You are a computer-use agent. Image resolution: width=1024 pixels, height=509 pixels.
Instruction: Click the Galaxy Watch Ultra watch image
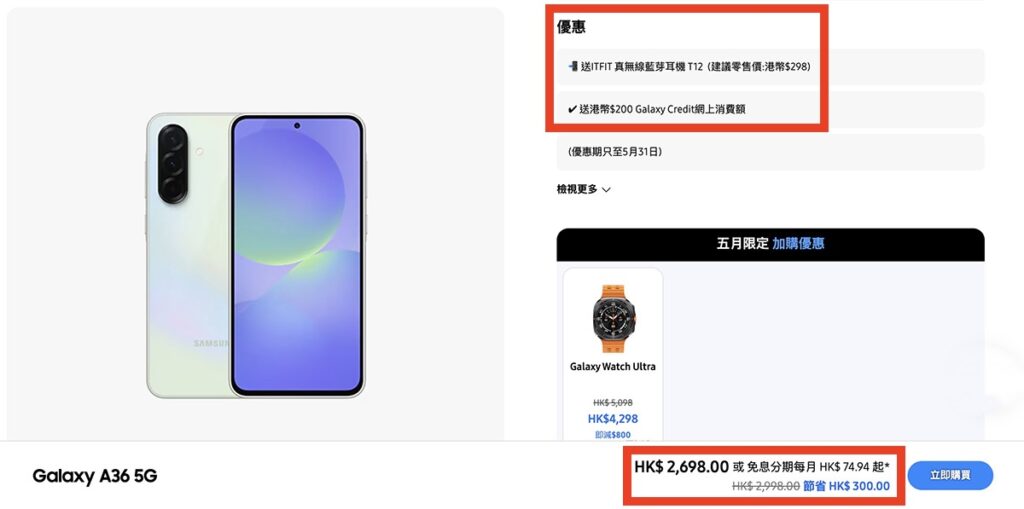point(613,318)
